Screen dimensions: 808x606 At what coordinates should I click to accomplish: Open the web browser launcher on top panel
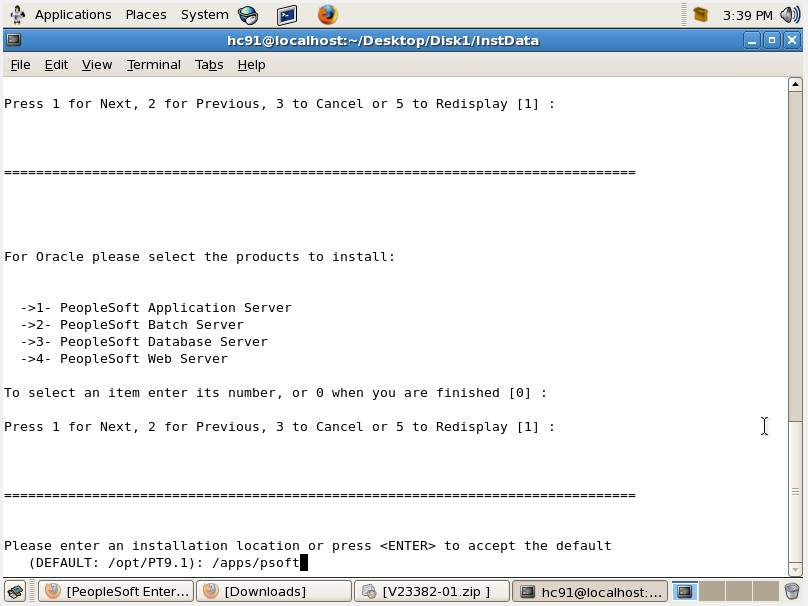[x=247, y=14]
